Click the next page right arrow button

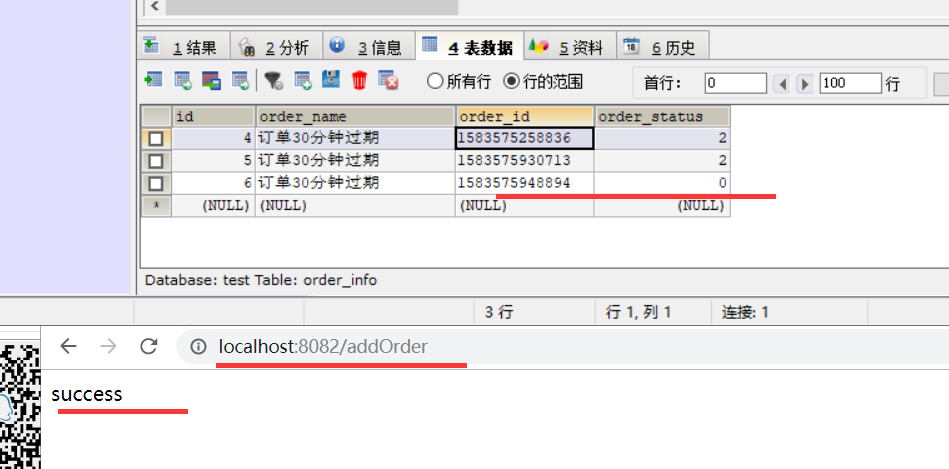[805, 84]
